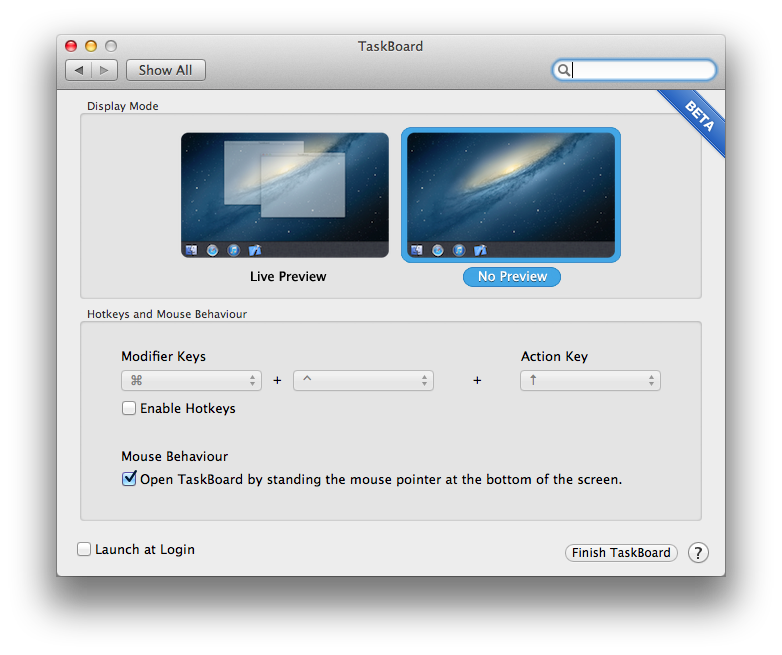782x655 pixels.
Task: Toggle Launch at Login checkbox
Action: (x=84, y=549)
